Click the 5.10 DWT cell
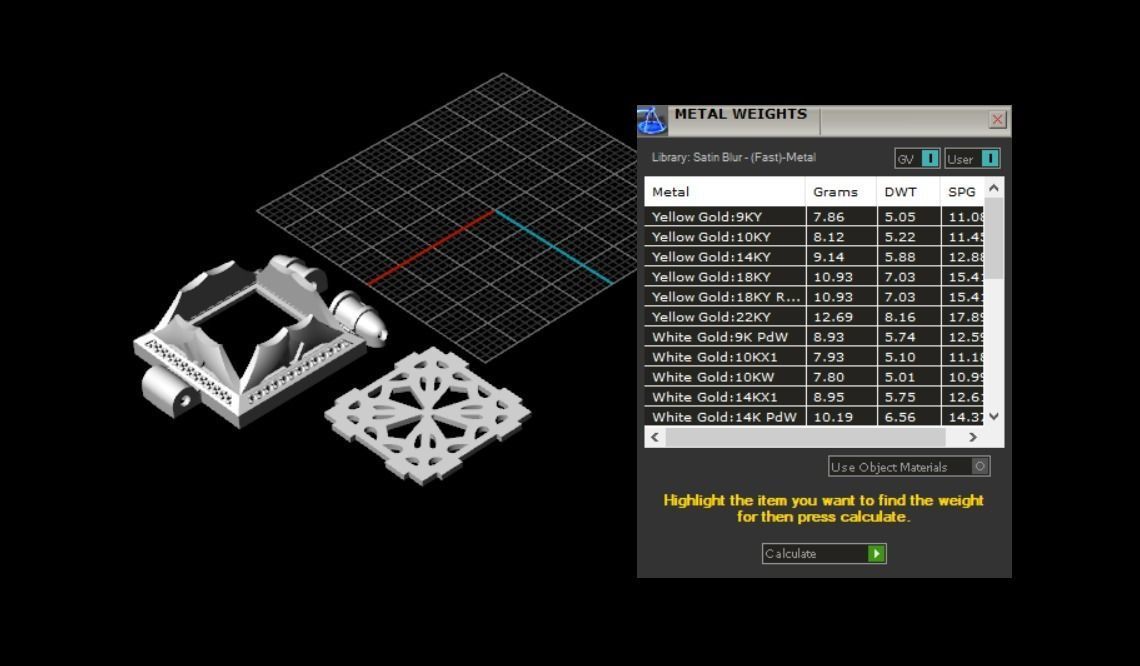The width and height of the screenshot is (1140, 666). 910,357
